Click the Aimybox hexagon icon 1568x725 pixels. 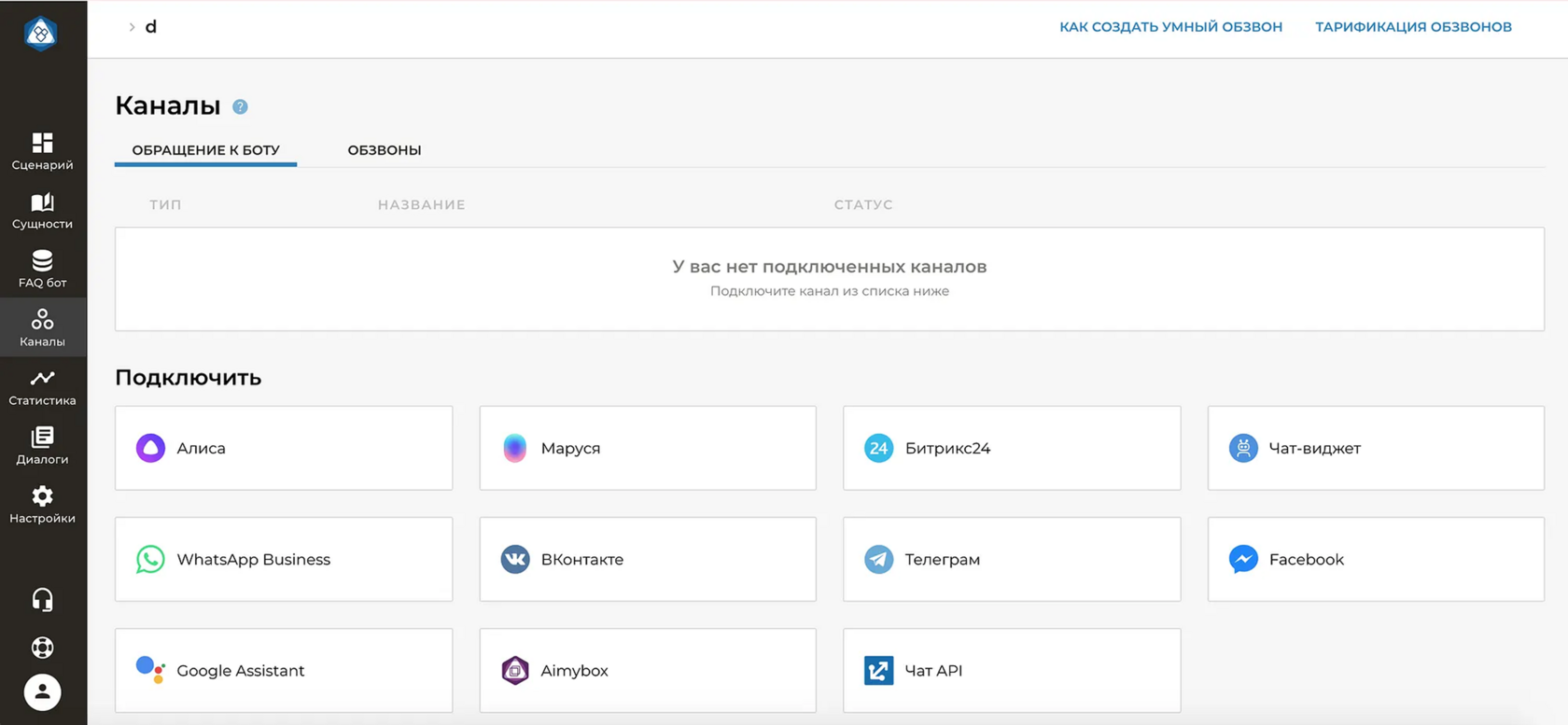515,670
